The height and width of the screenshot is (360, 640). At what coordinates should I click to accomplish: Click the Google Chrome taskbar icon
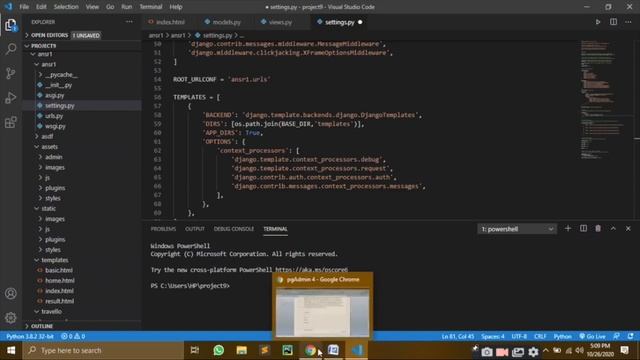point(310,350)
